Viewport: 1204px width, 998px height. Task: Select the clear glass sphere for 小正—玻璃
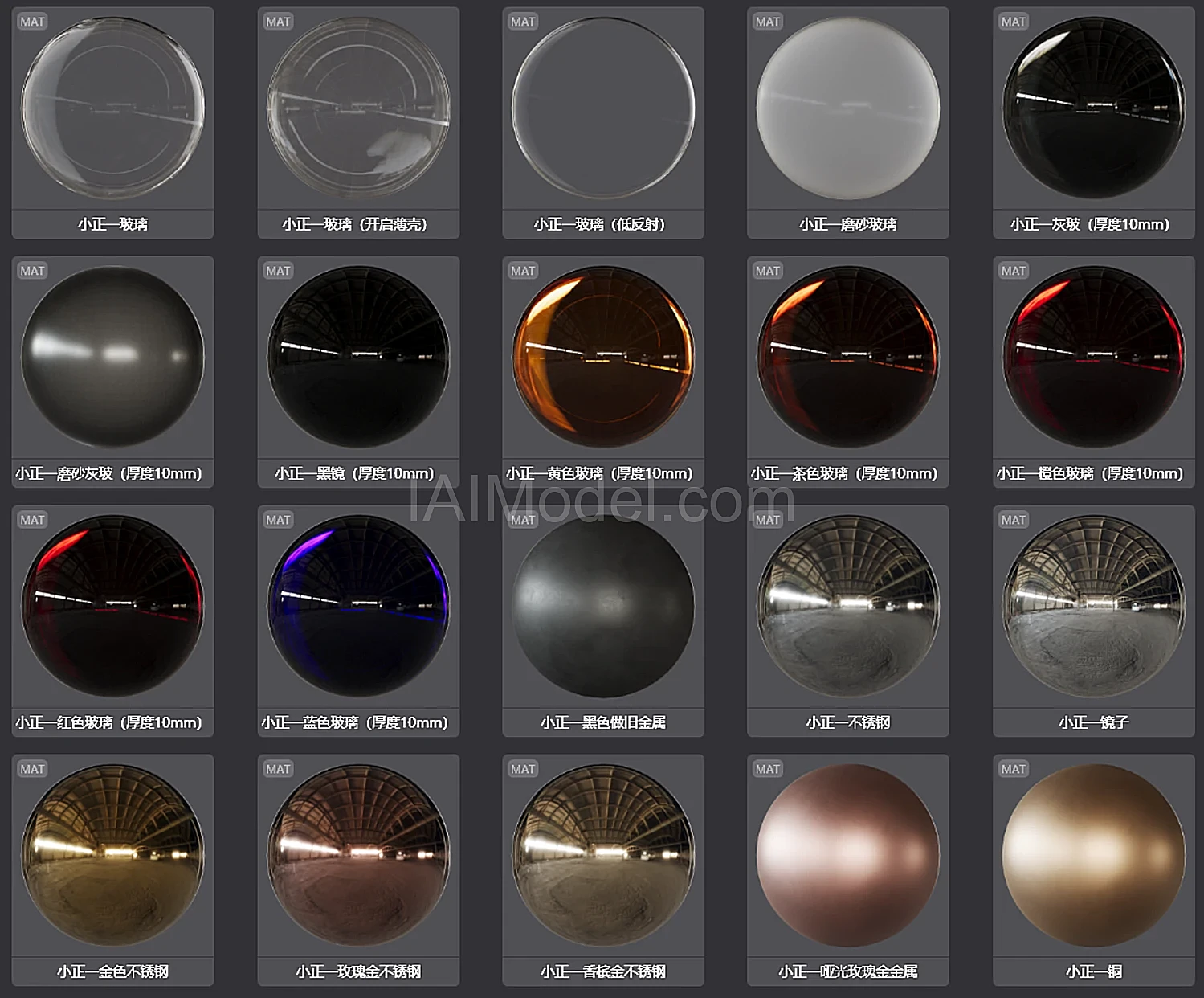click(x=112, y=108)
